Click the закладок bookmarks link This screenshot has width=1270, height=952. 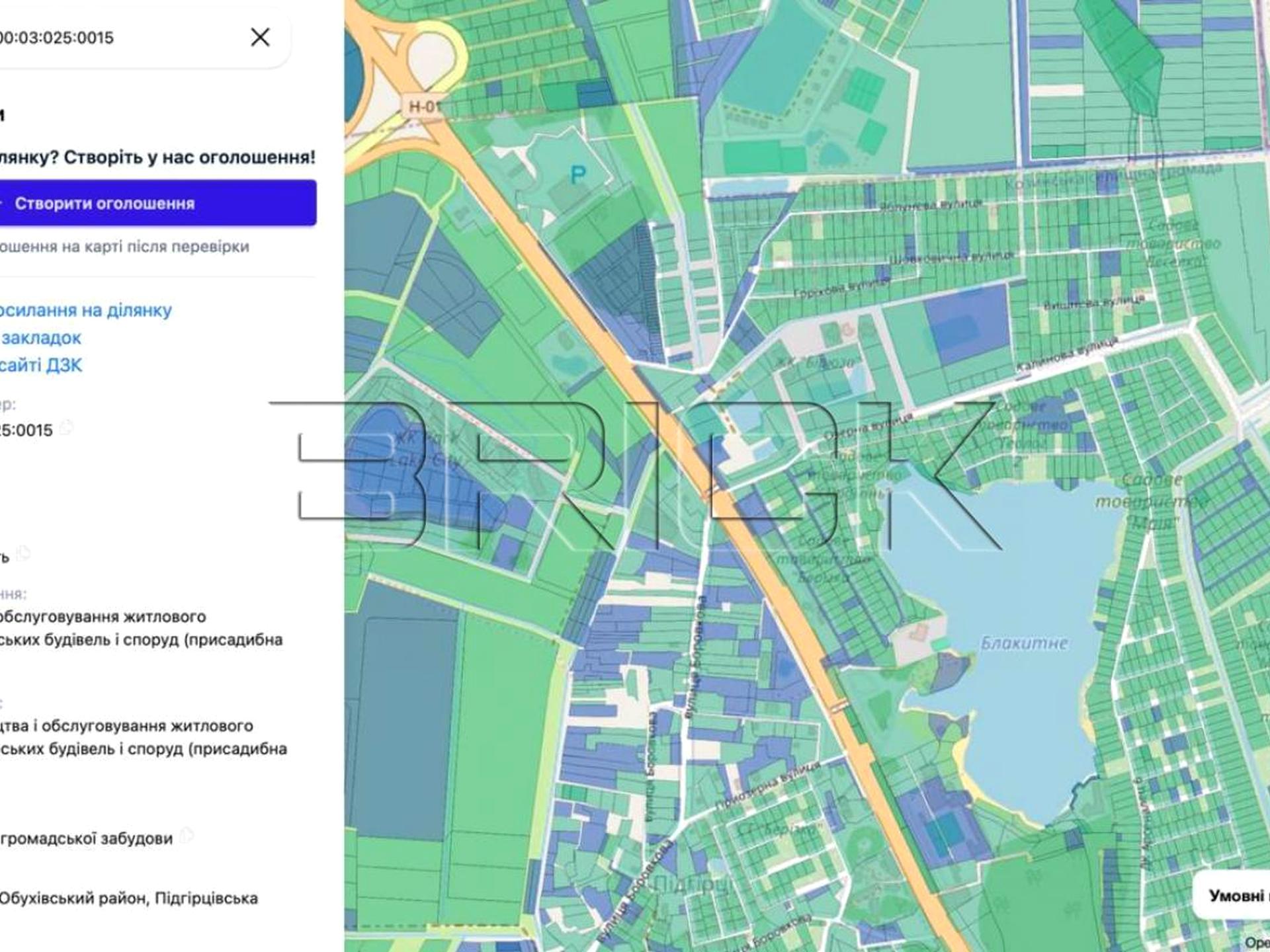41,338
